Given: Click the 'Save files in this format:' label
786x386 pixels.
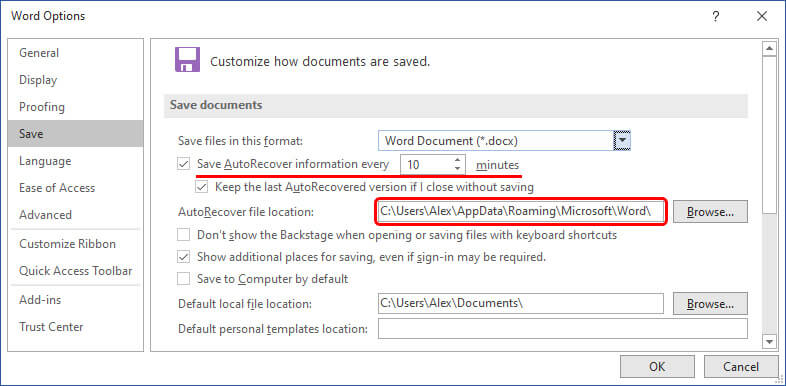Looking at the screenshot, I should 240,141.
